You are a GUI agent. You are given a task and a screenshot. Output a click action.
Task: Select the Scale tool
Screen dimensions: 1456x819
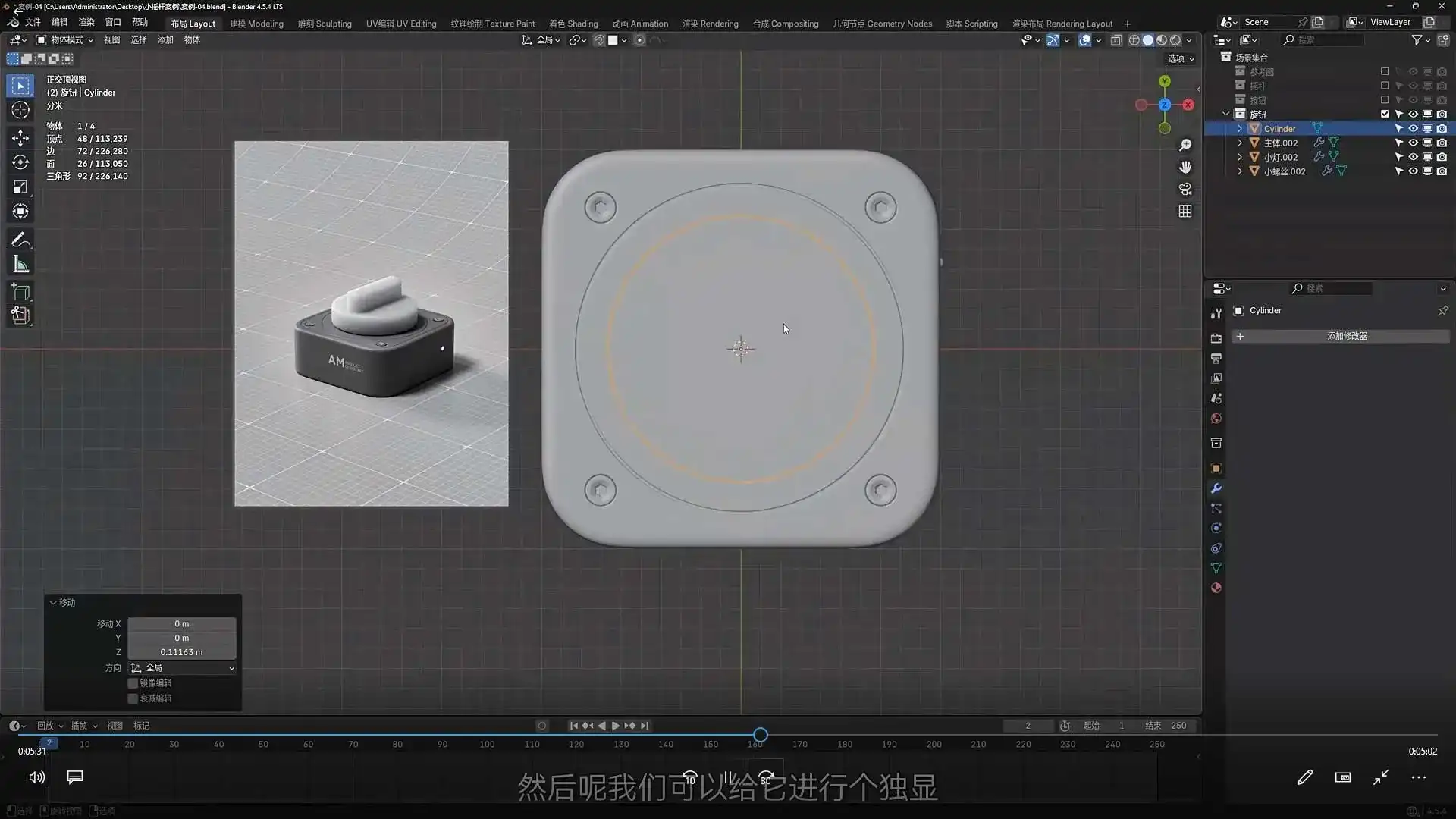pos(20,187)
